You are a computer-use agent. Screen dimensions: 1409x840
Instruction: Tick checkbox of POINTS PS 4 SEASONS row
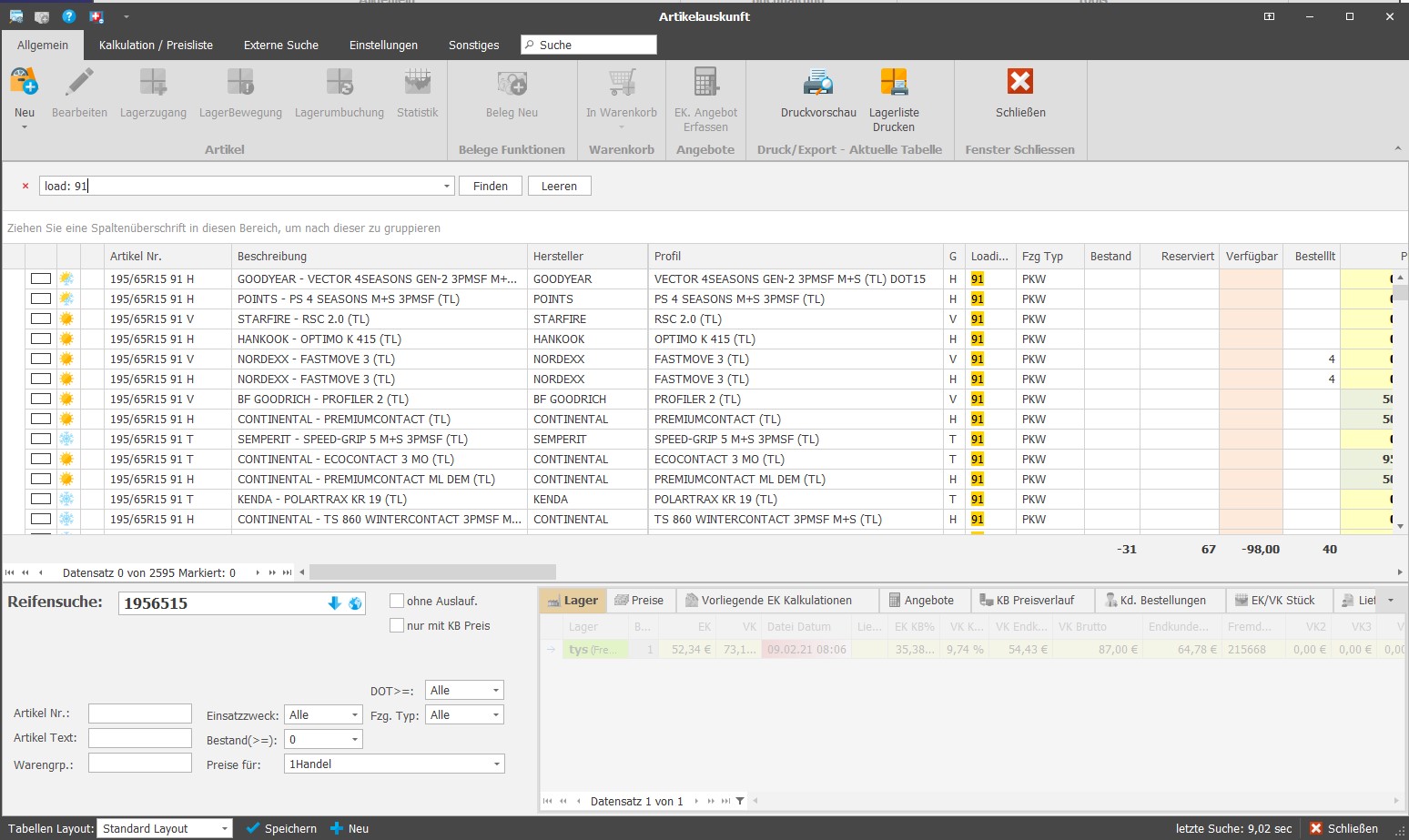click(41, 299)
